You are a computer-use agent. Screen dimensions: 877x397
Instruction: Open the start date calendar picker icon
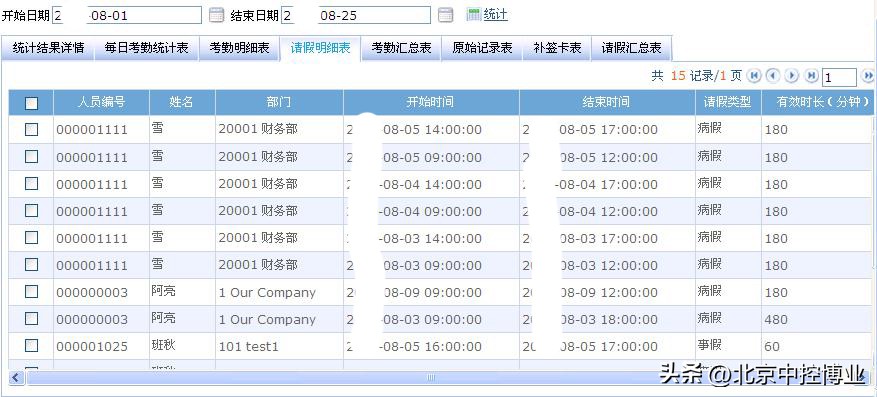point(216,15)
